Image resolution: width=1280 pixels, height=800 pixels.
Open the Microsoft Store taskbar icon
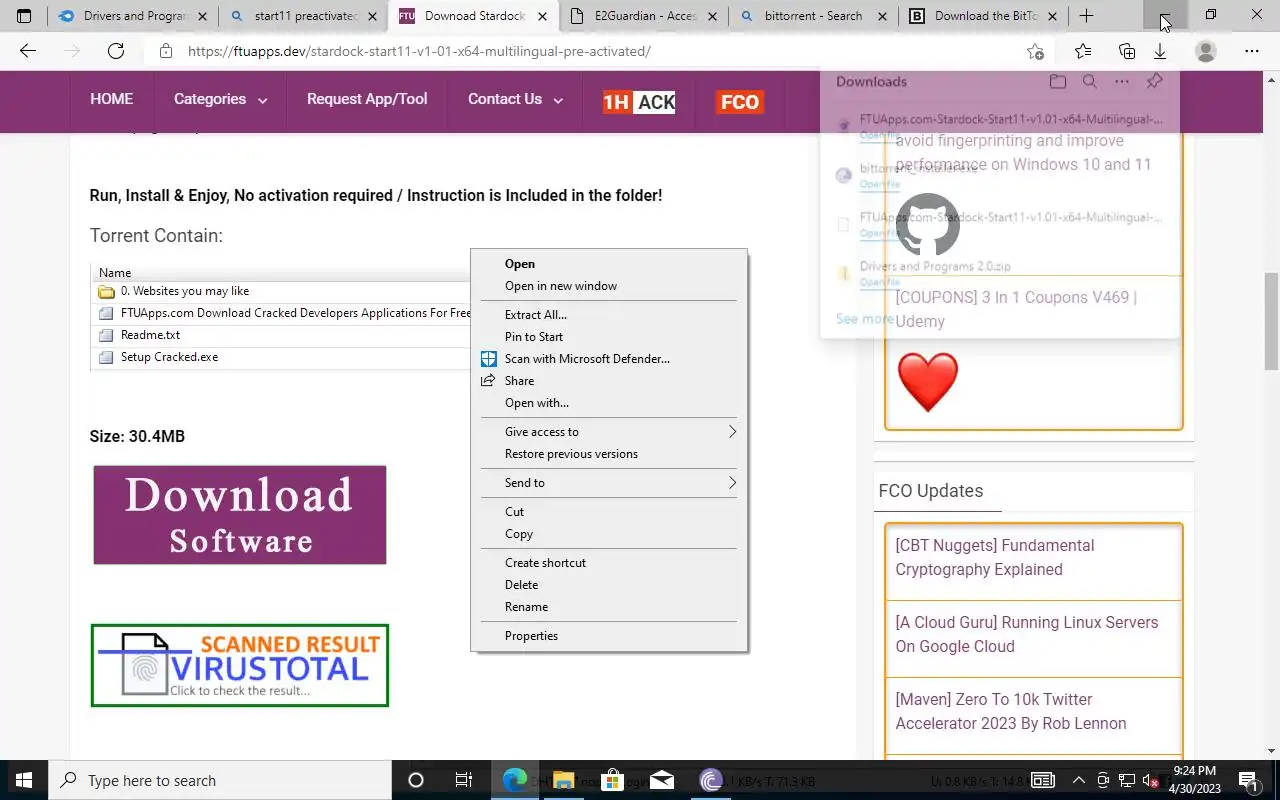[612, 780]
